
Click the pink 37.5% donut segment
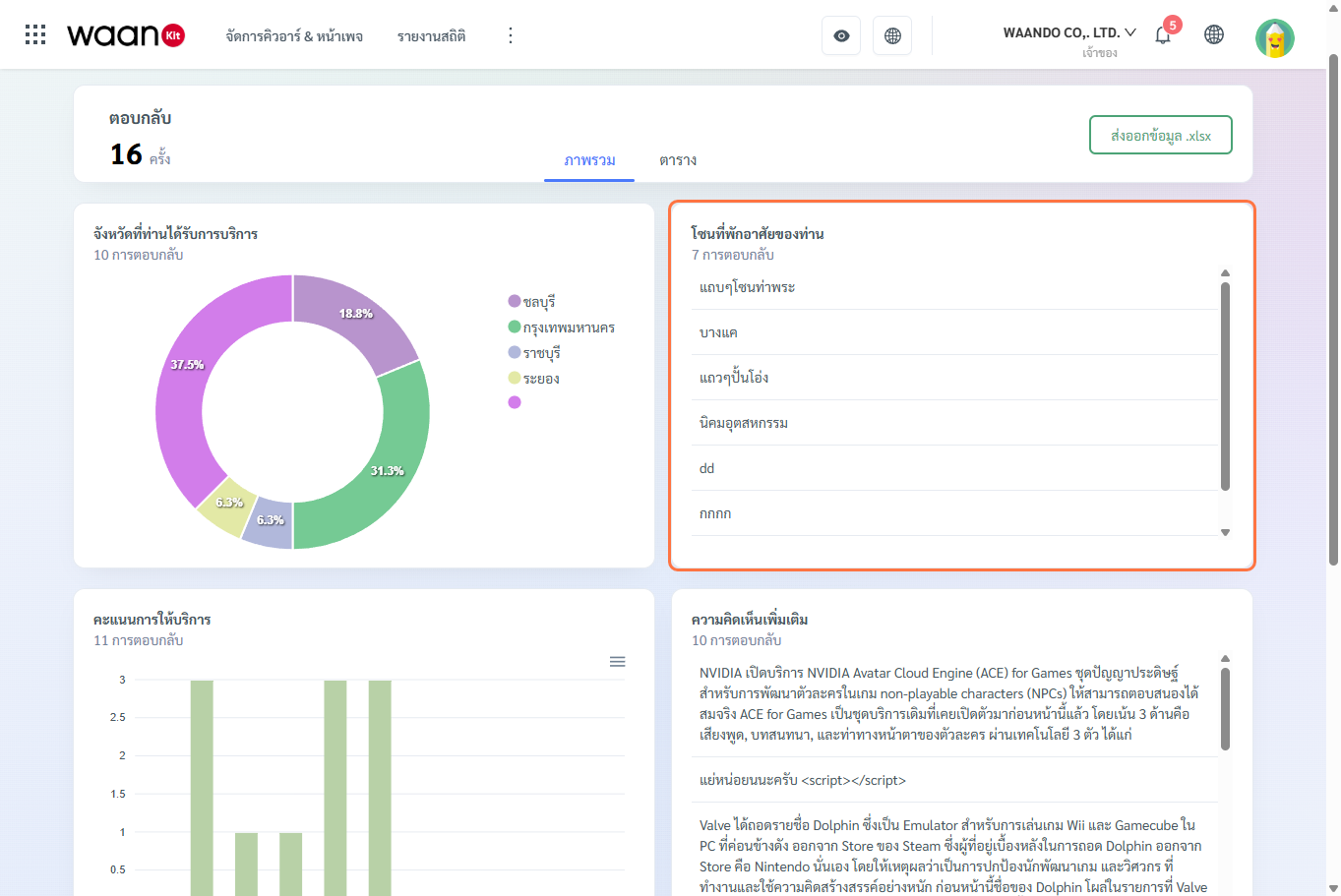(x=187, y=365)
